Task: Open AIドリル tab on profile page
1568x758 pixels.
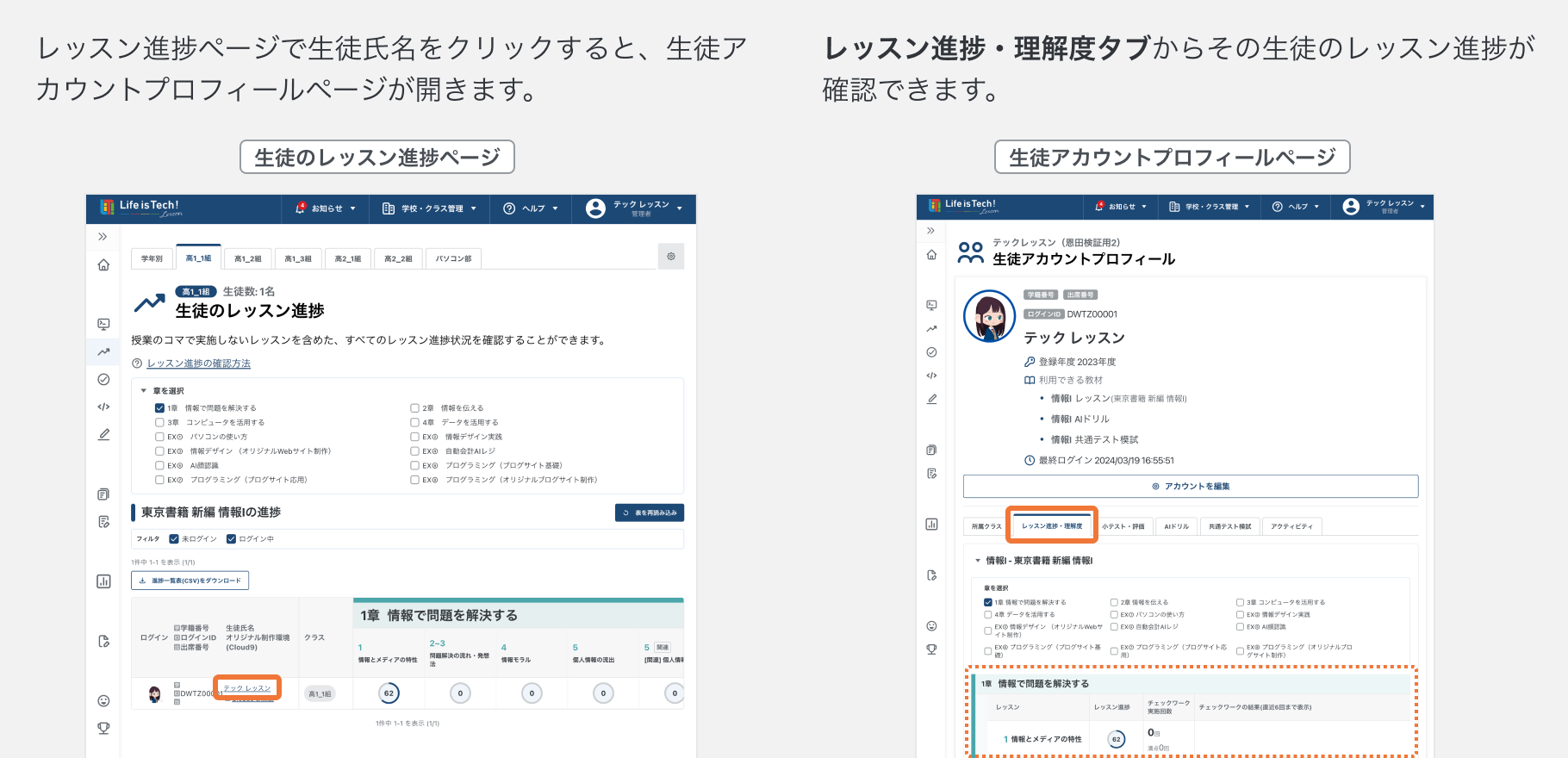Action: coord(1177,526)
